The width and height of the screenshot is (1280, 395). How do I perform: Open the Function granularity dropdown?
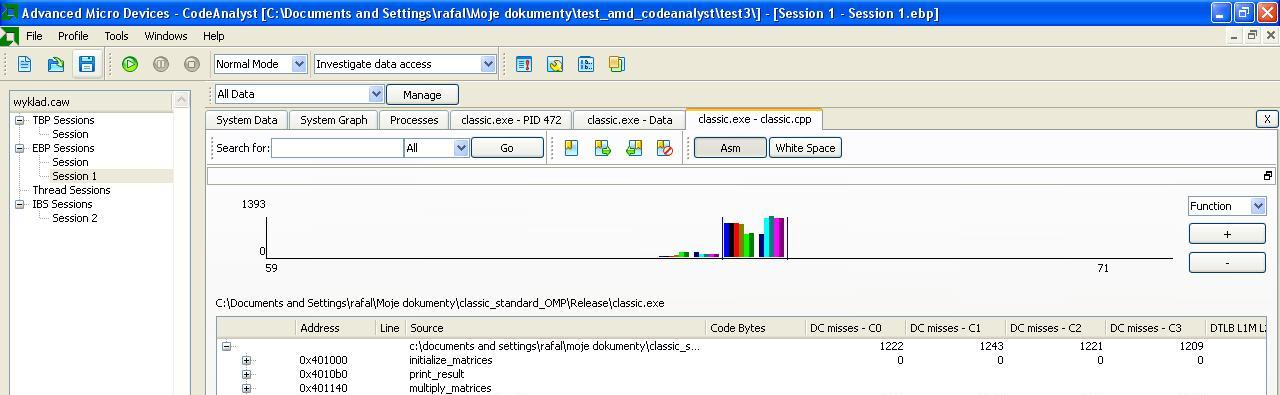coord(1228,206)
